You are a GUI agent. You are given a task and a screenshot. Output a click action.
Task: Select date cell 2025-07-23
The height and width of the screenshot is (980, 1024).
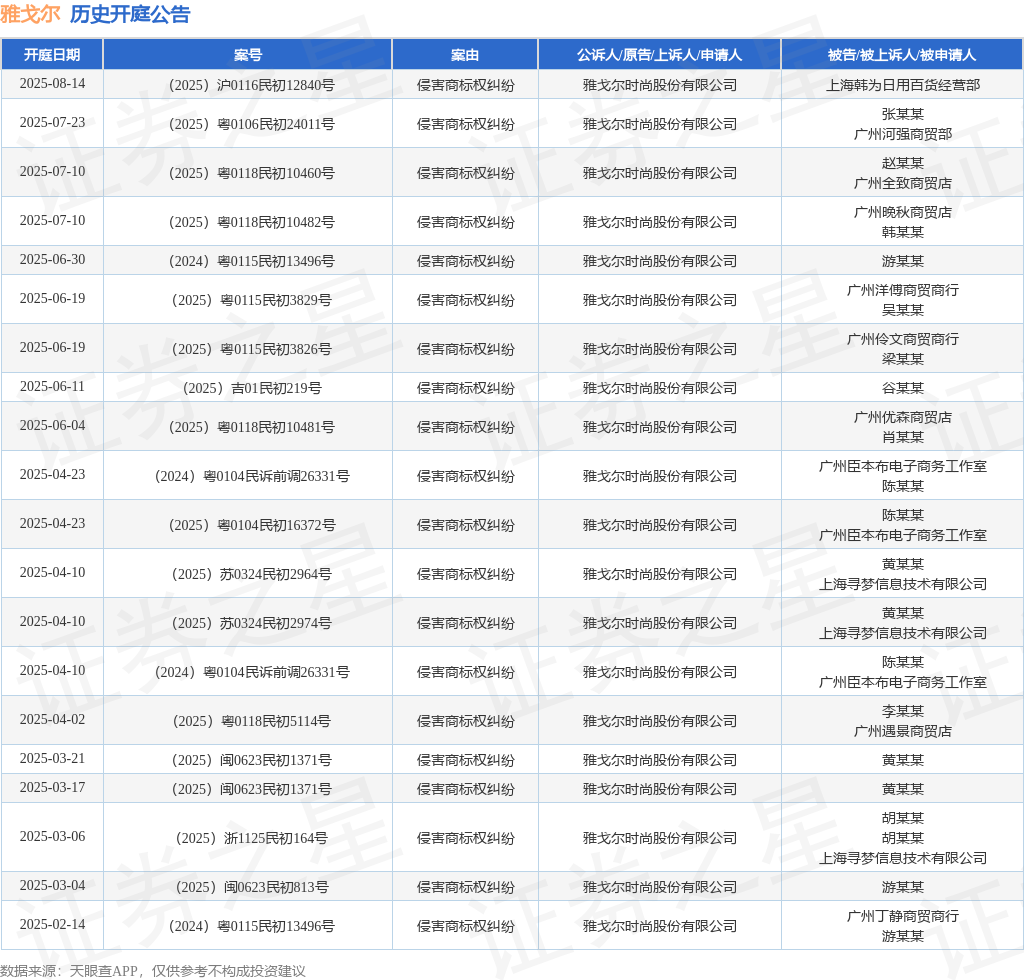(52, 123)
